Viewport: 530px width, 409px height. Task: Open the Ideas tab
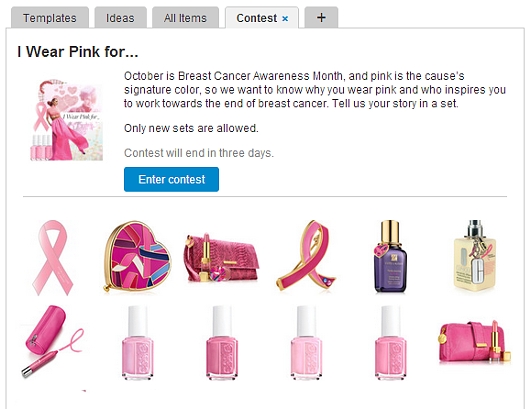[x=120, y=18]
